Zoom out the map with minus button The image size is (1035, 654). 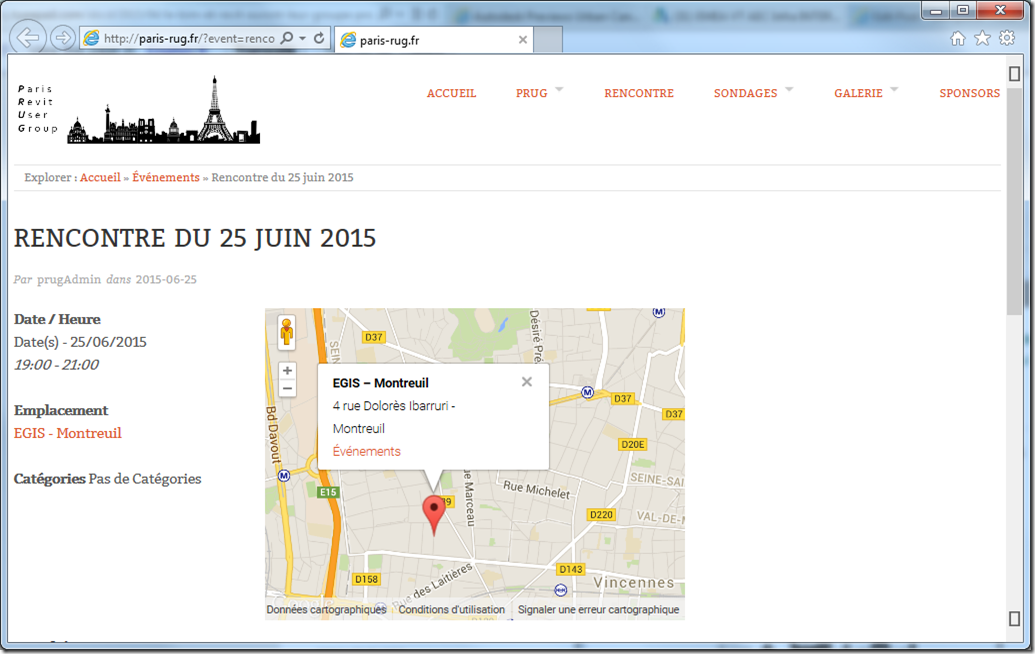coord(287,388)
